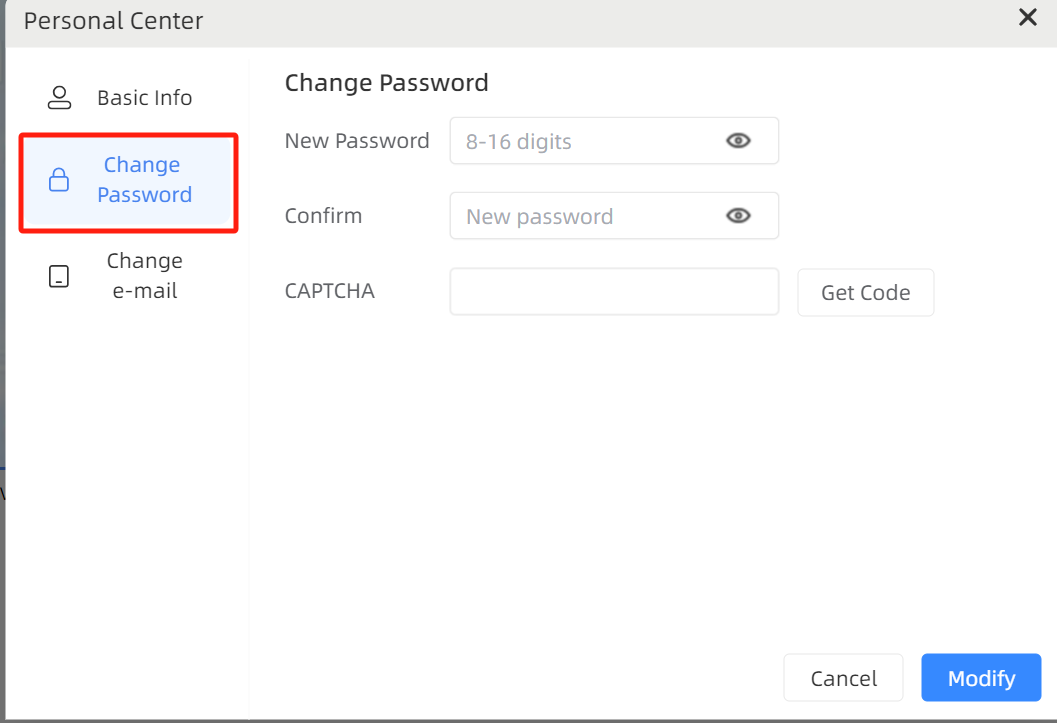Viewport: 1057px width, 723px height.
Task: Click the Change Password form heading
Action: pyautogui.click(x=386, y=83)
